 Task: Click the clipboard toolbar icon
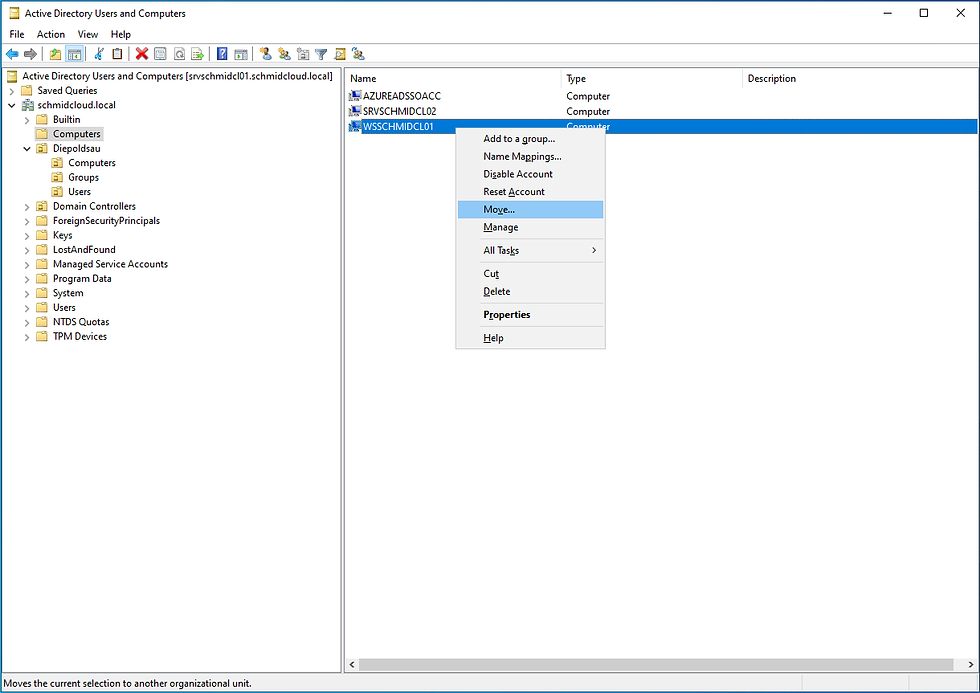(117, 54)
